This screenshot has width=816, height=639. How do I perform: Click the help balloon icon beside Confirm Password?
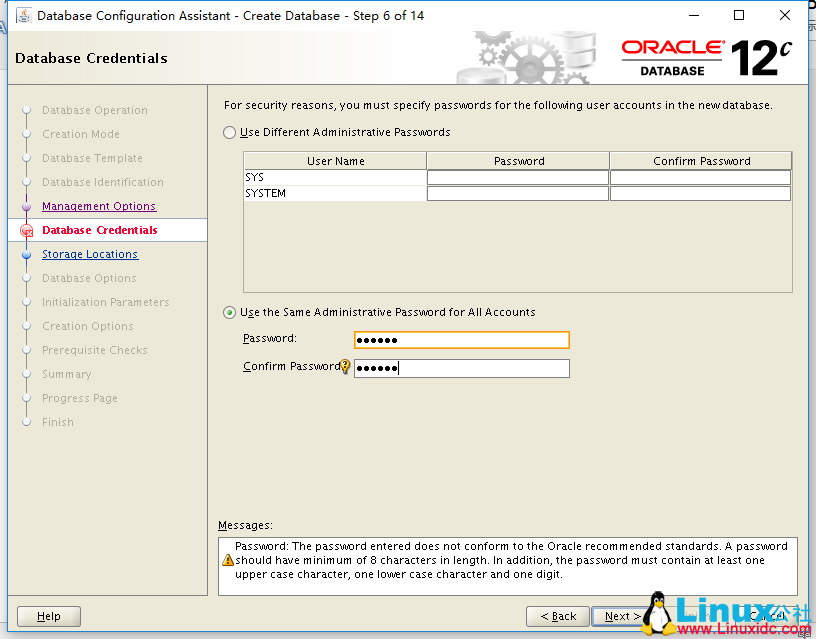[x=343, y=367]
